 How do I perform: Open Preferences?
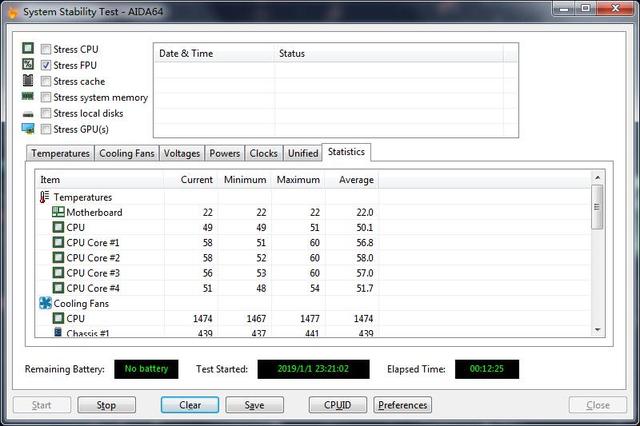402,405
